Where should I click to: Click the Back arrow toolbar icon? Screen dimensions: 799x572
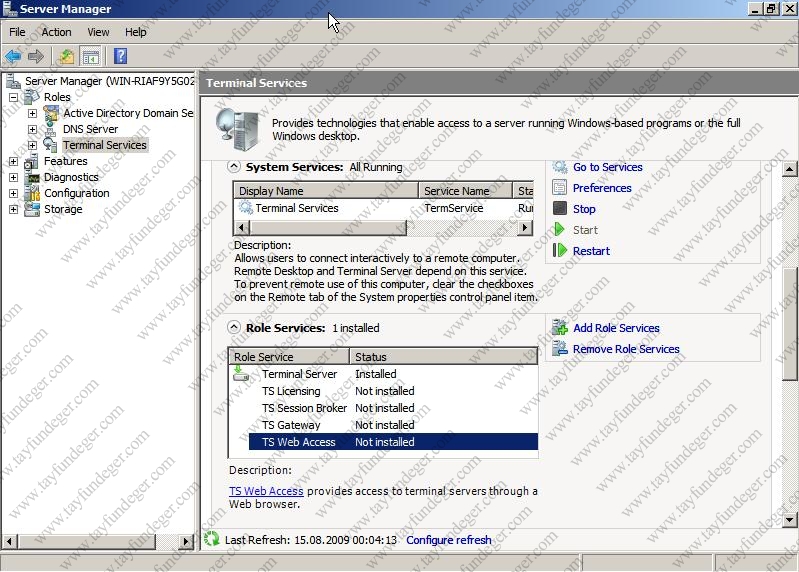point(13,57)
